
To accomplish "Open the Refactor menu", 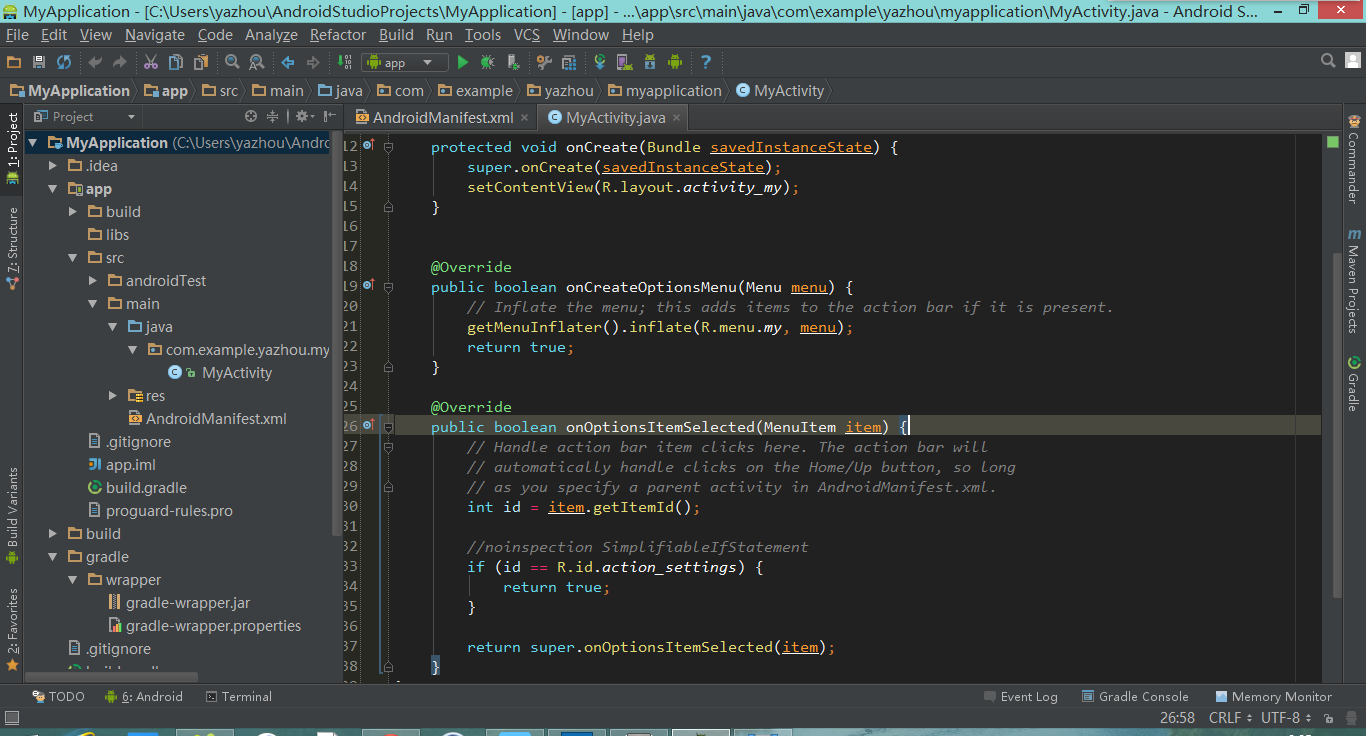I will click(338, 35).
